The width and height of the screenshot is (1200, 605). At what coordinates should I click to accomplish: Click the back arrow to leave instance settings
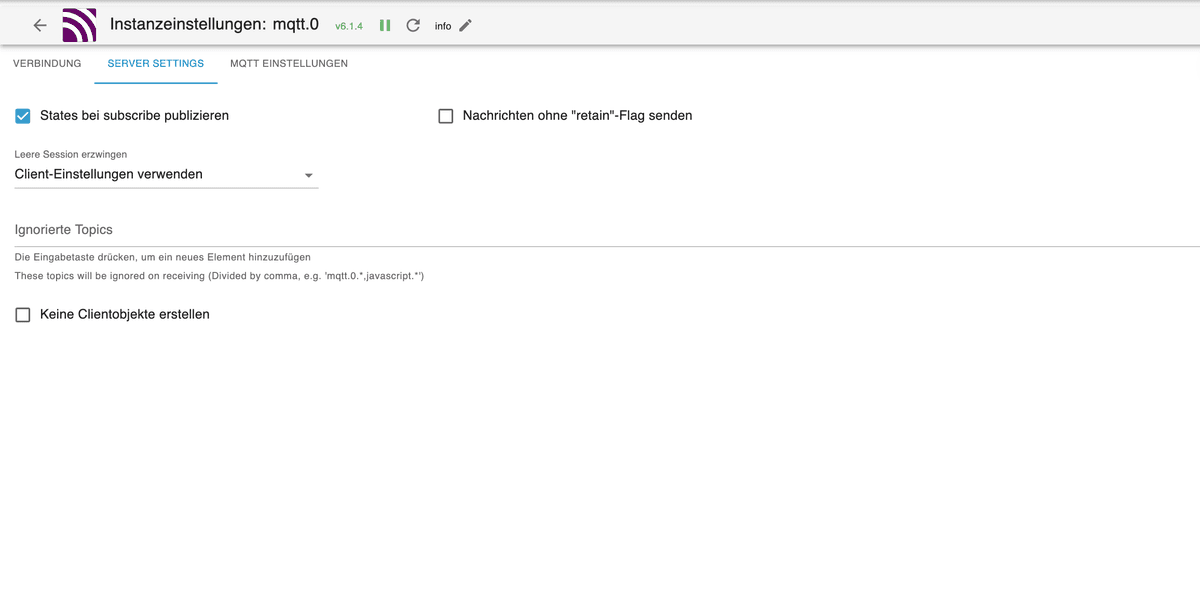(39, 24)
